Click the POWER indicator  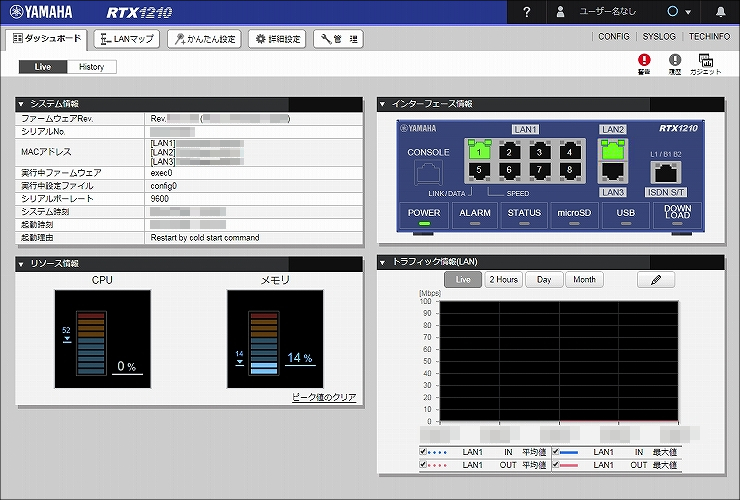point(424,215)
